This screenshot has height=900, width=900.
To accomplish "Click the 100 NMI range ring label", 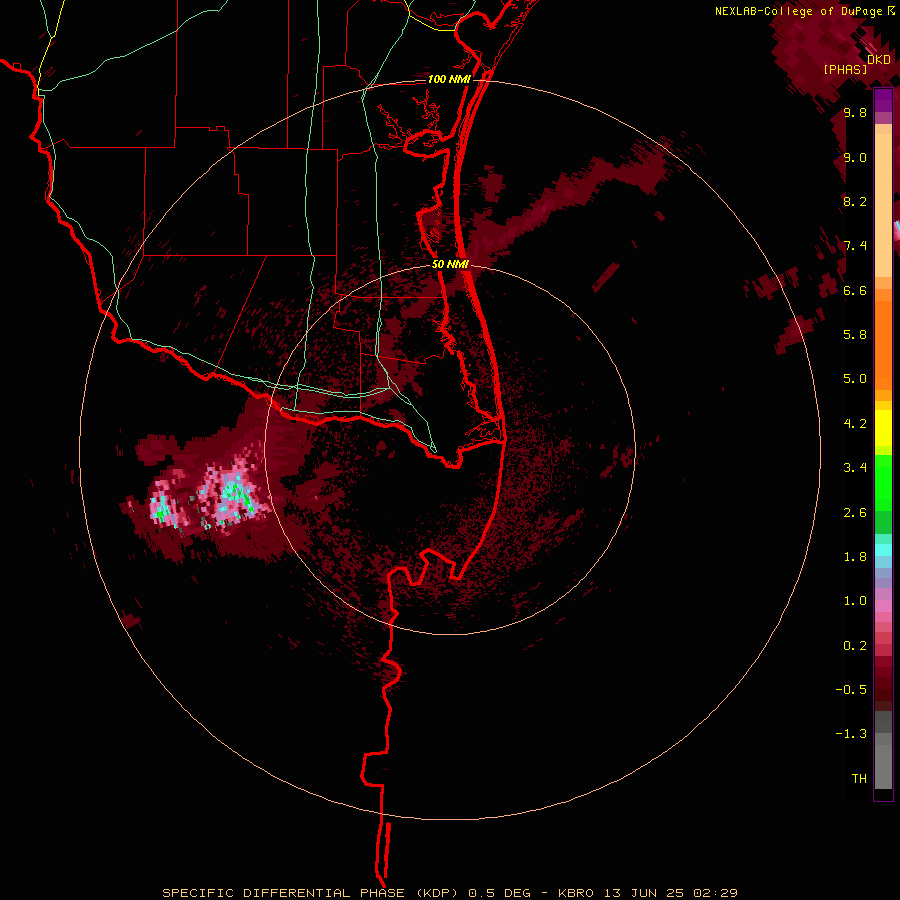I will click(449, 79).
